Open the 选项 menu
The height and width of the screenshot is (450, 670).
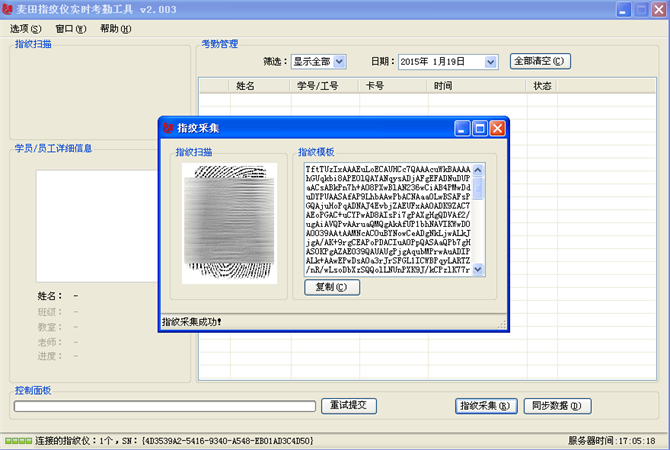click(26, 29)
